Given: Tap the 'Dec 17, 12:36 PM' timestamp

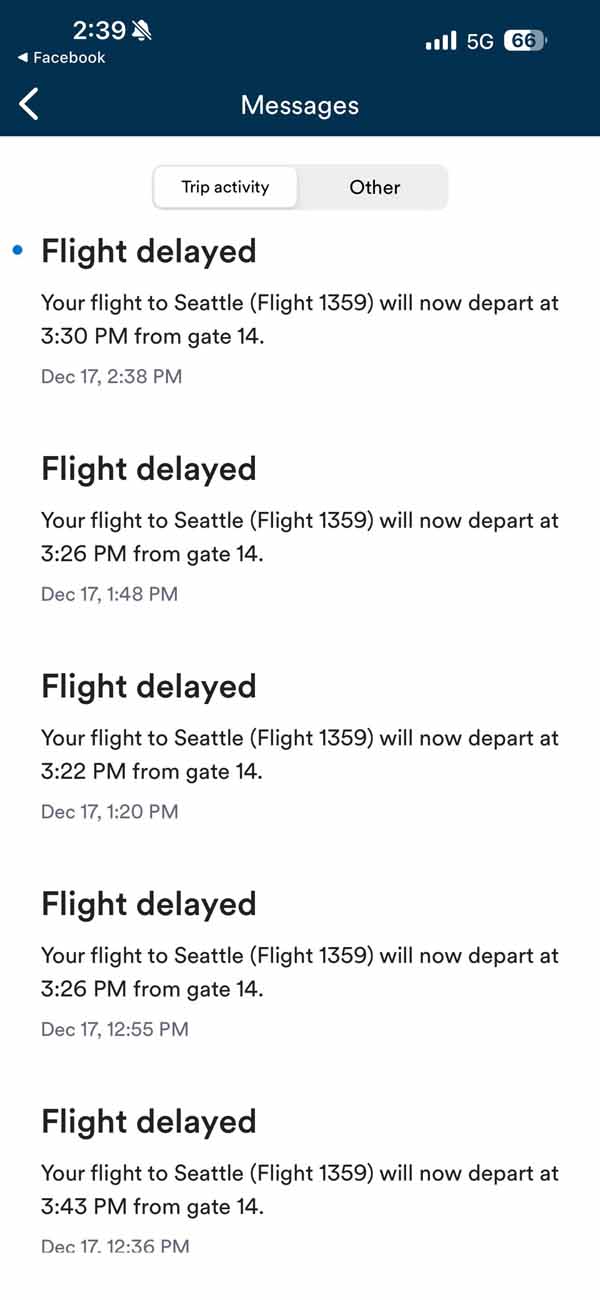Looking at the screenshot, I should 115,1246.
